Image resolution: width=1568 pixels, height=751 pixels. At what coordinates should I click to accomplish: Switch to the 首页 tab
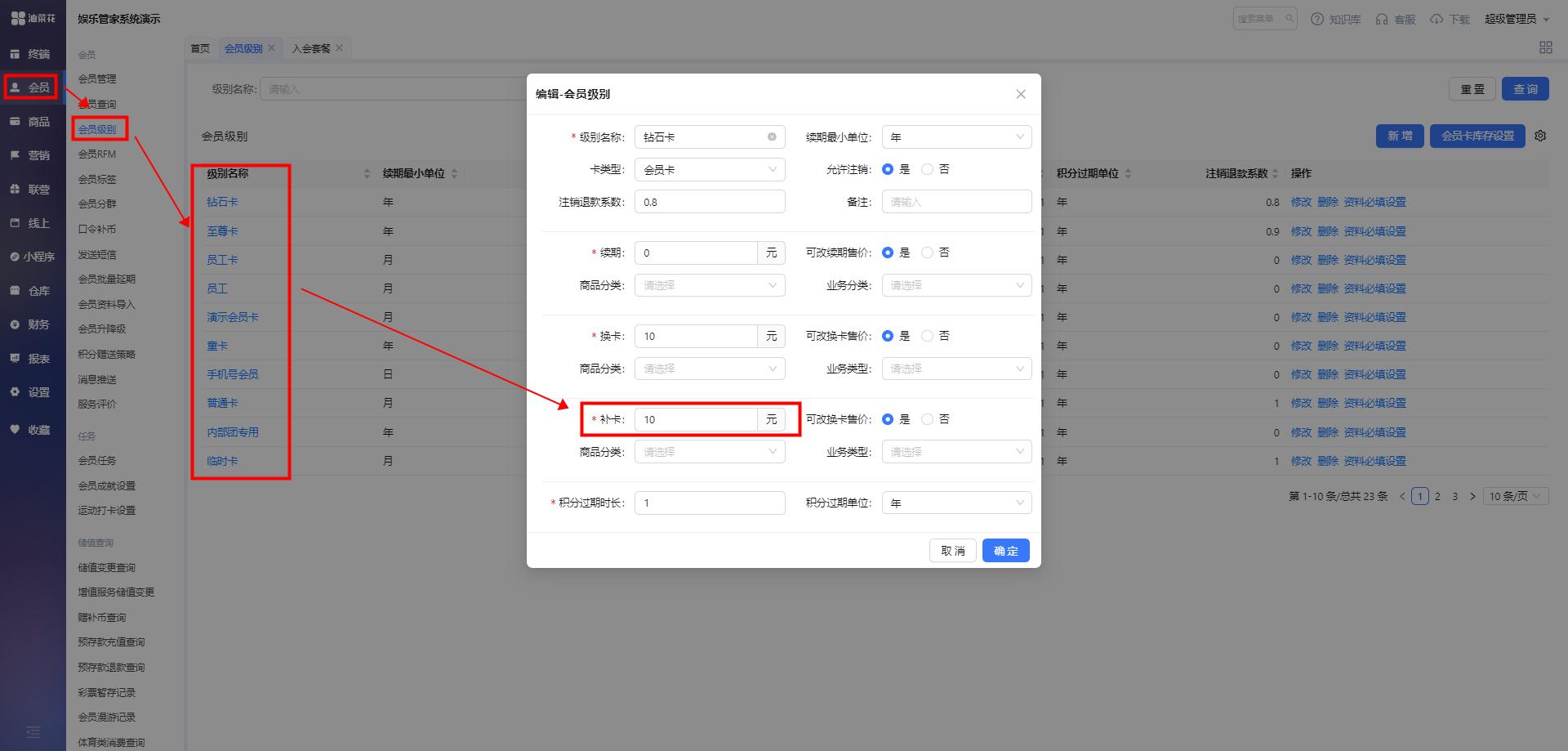tap(200, 48)
